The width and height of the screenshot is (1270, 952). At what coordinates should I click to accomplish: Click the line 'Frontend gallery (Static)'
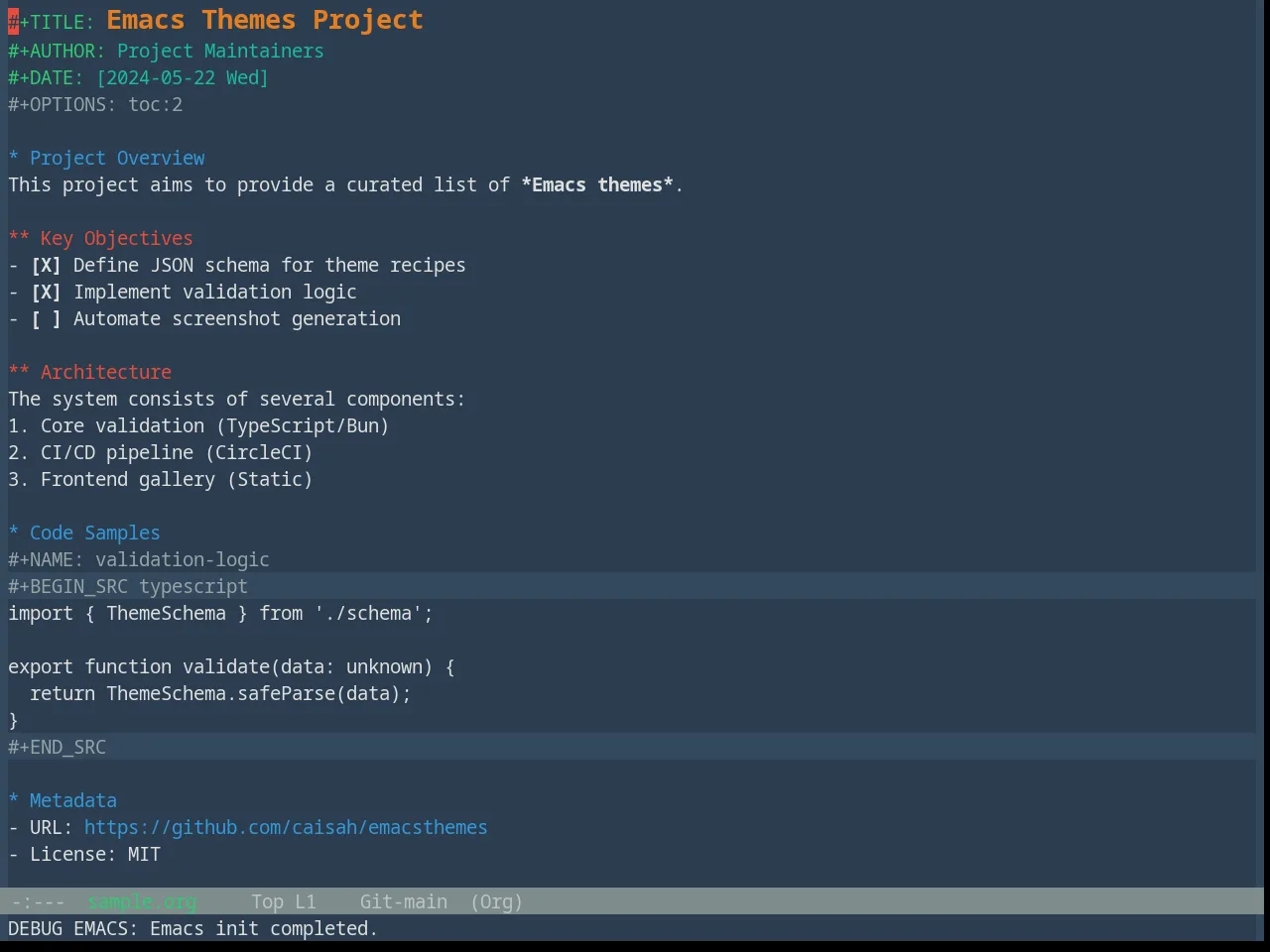[161, 480]
